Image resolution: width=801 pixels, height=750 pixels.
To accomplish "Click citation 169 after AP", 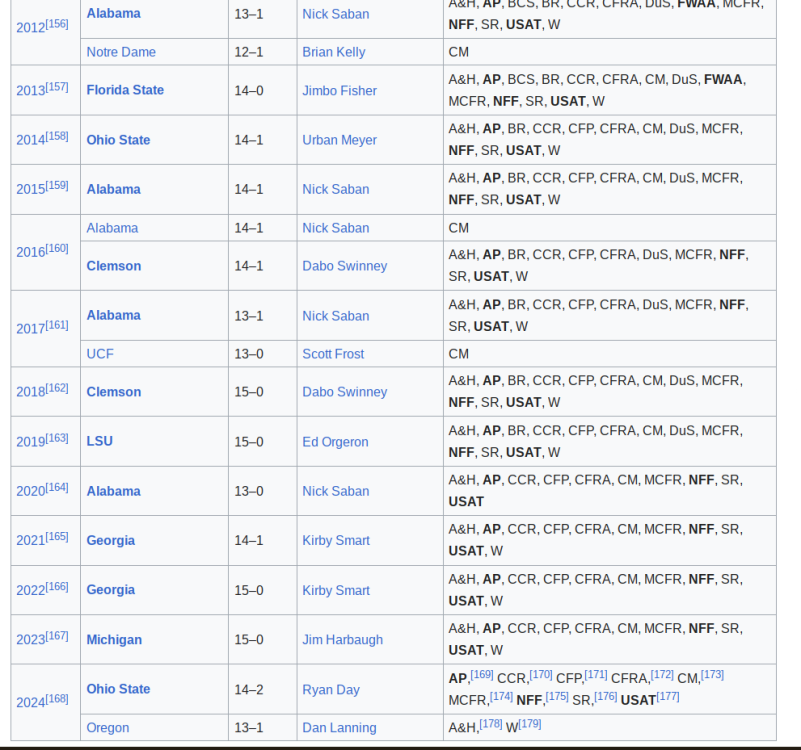I will [x=481, y=675].
